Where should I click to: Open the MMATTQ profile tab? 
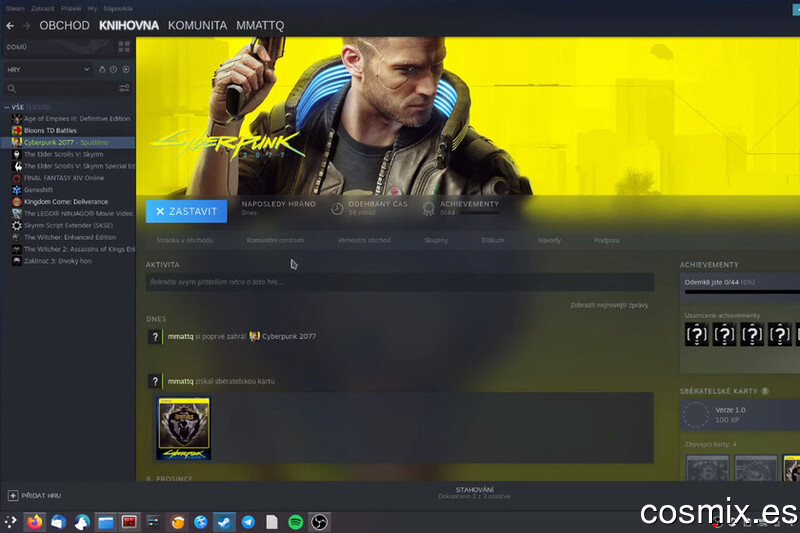(260, 26)
